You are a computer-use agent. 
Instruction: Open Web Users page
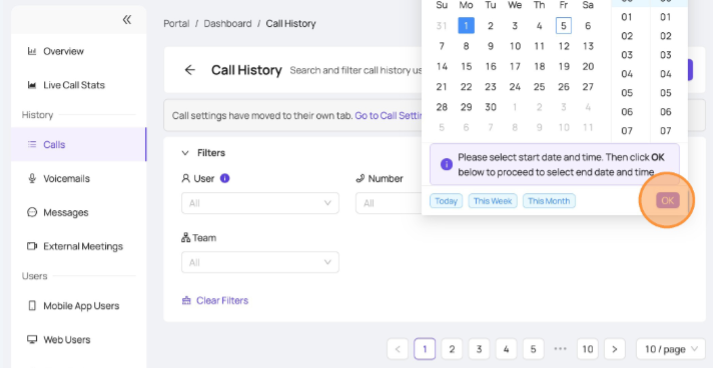pos(79,339)
